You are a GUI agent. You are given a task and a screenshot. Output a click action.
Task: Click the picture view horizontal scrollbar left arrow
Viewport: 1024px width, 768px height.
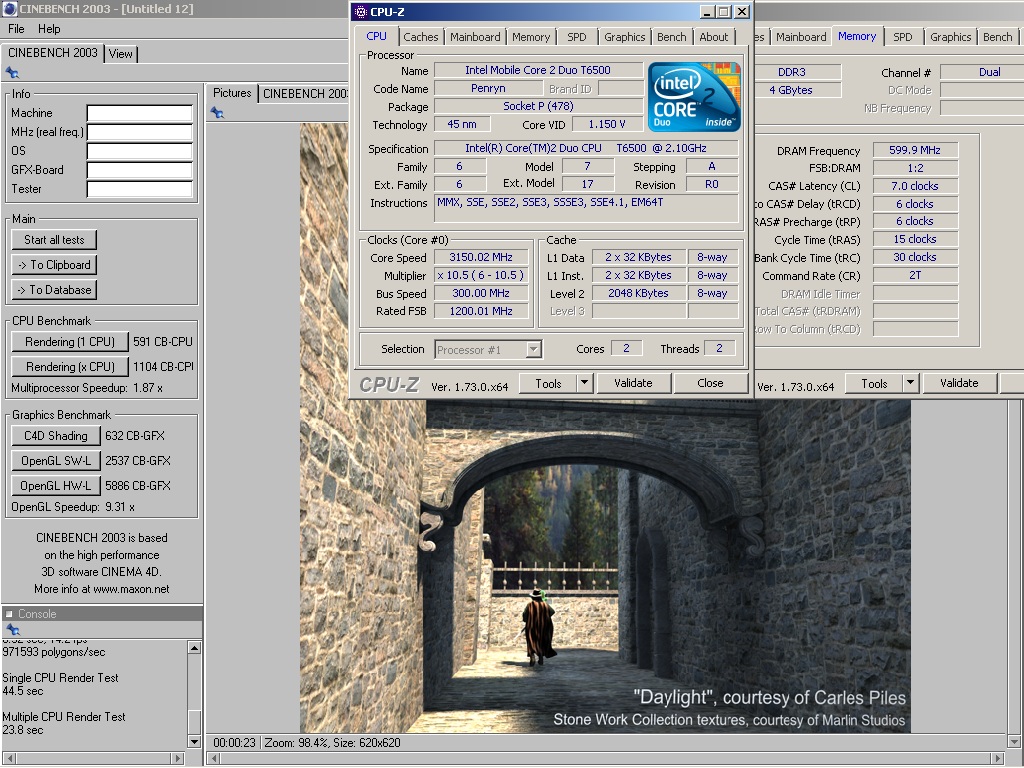pyautogui.click(x=214, y=758)
